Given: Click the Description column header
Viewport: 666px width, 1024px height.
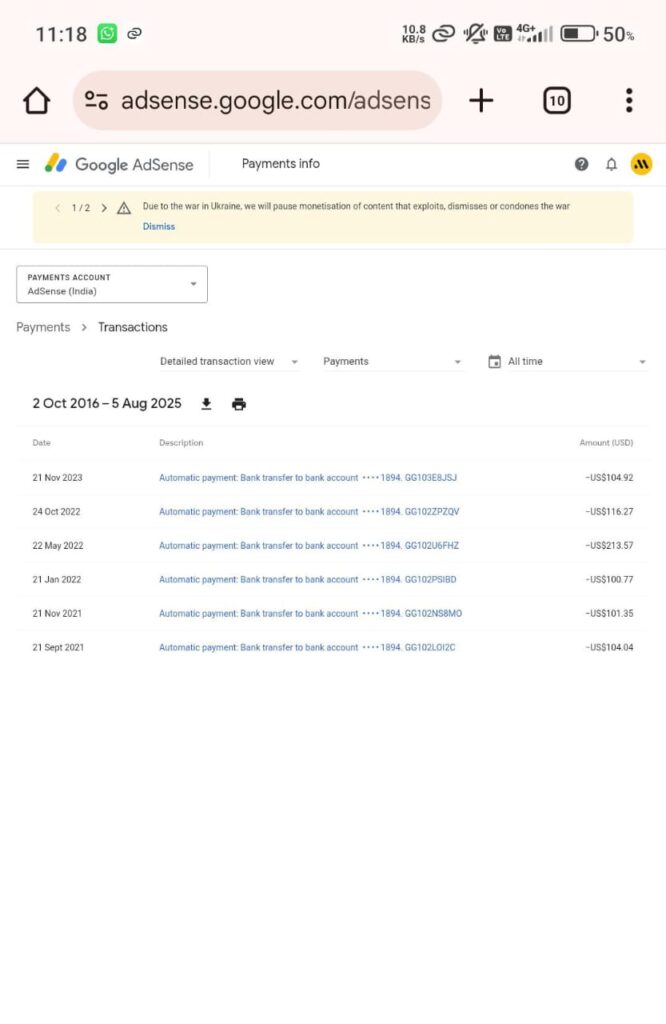Looking at the screenshot, I should tap(181, 443).
